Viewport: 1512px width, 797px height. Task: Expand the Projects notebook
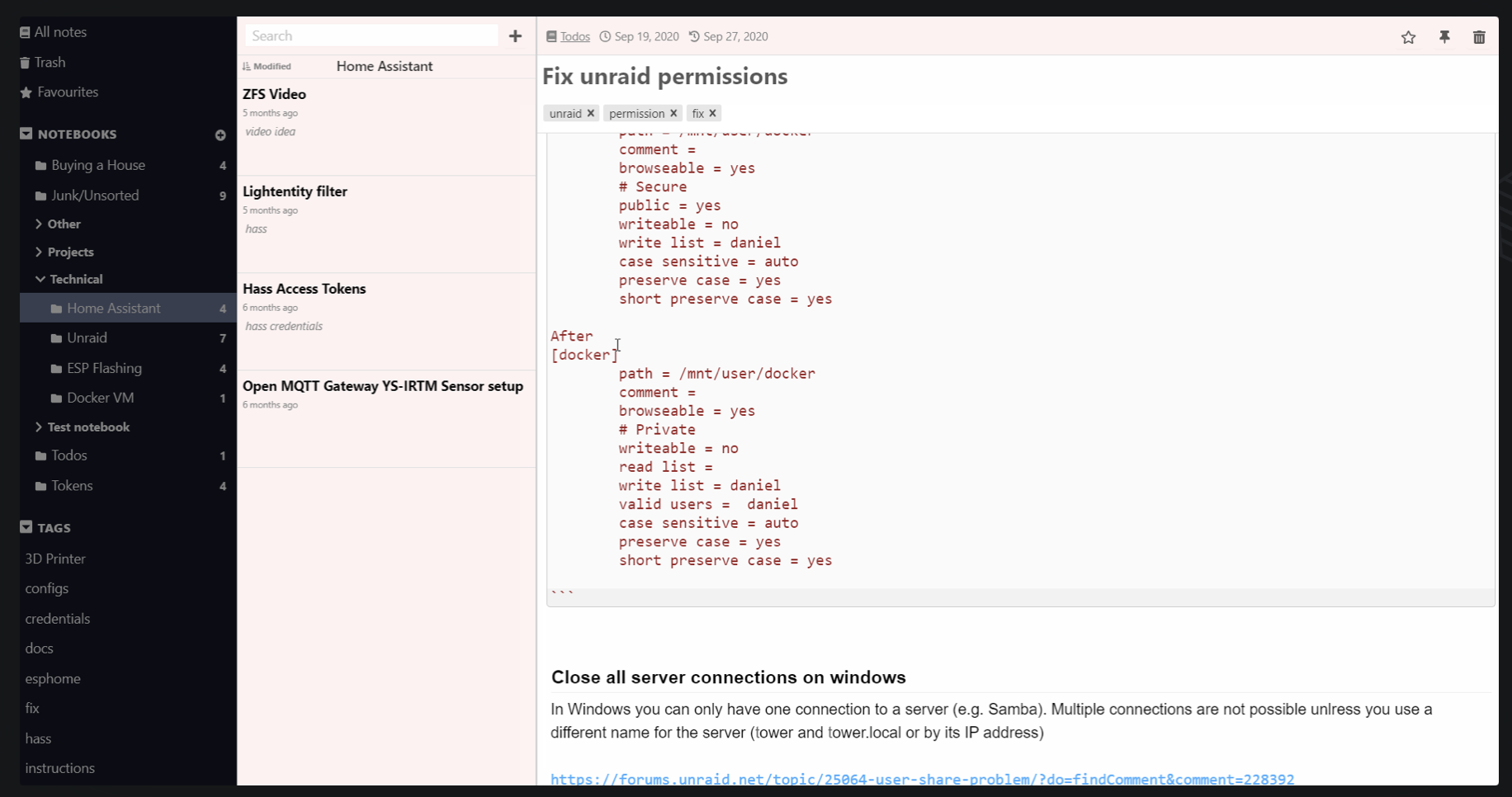tap(38, 252)
